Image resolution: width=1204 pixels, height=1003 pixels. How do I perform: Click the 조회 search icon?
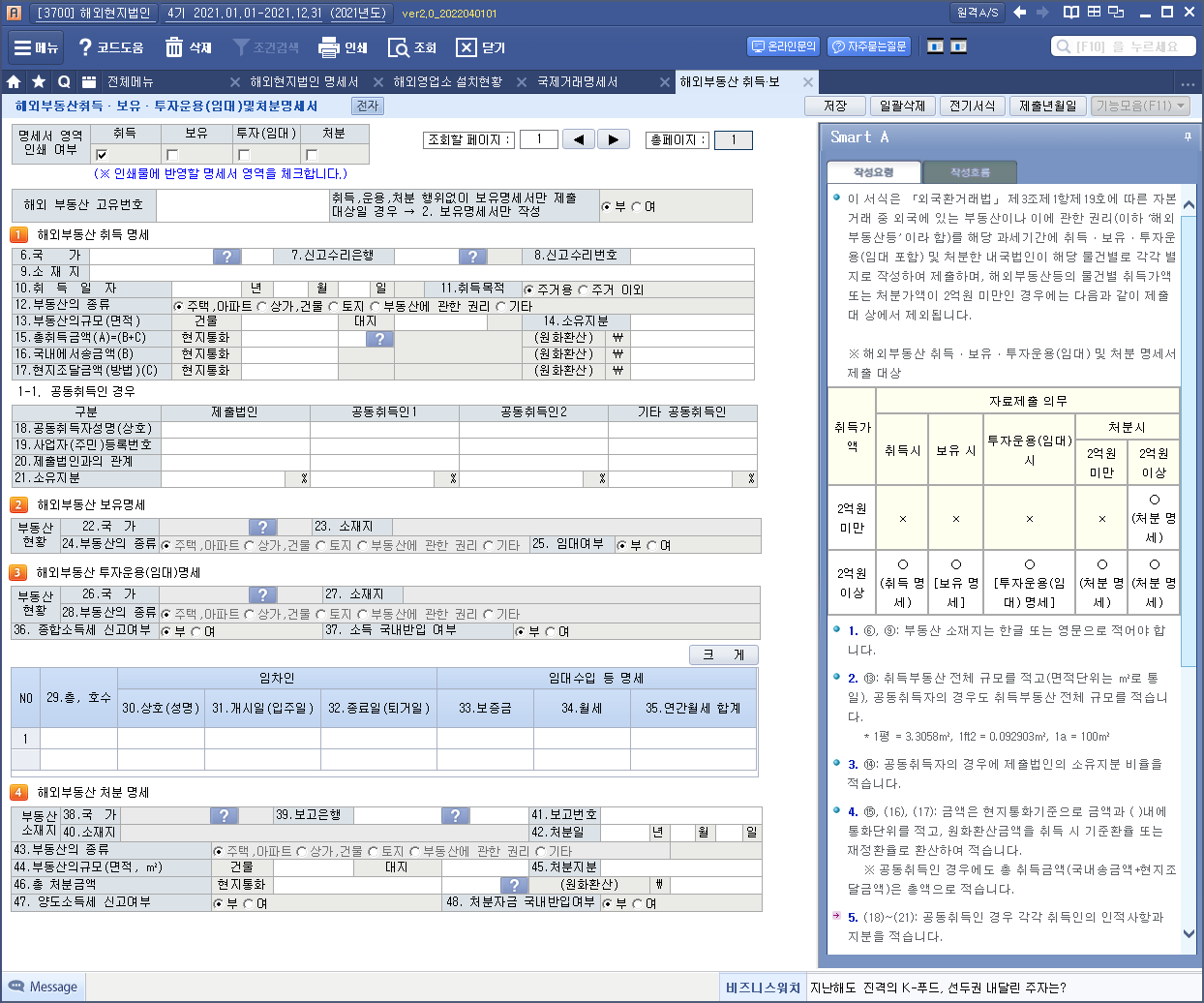(399, 47)
